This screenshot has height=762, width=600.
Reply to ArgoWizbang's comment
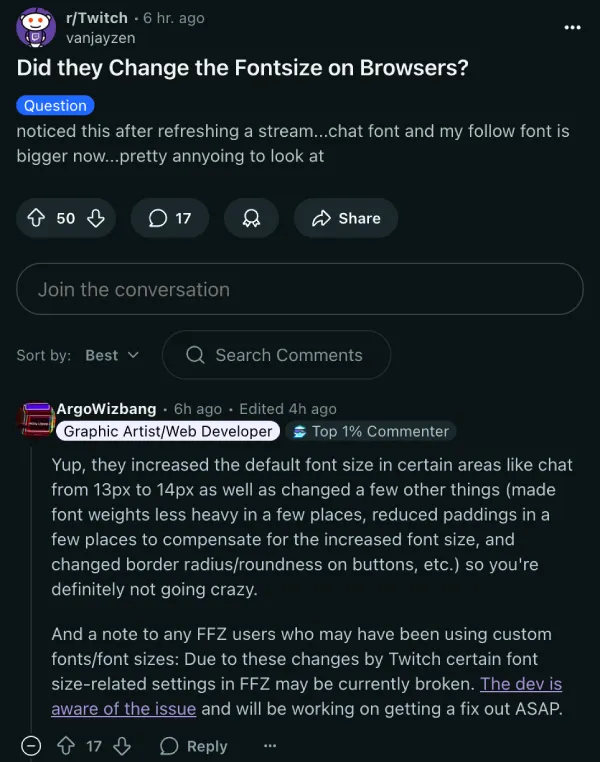click(194, 746)
